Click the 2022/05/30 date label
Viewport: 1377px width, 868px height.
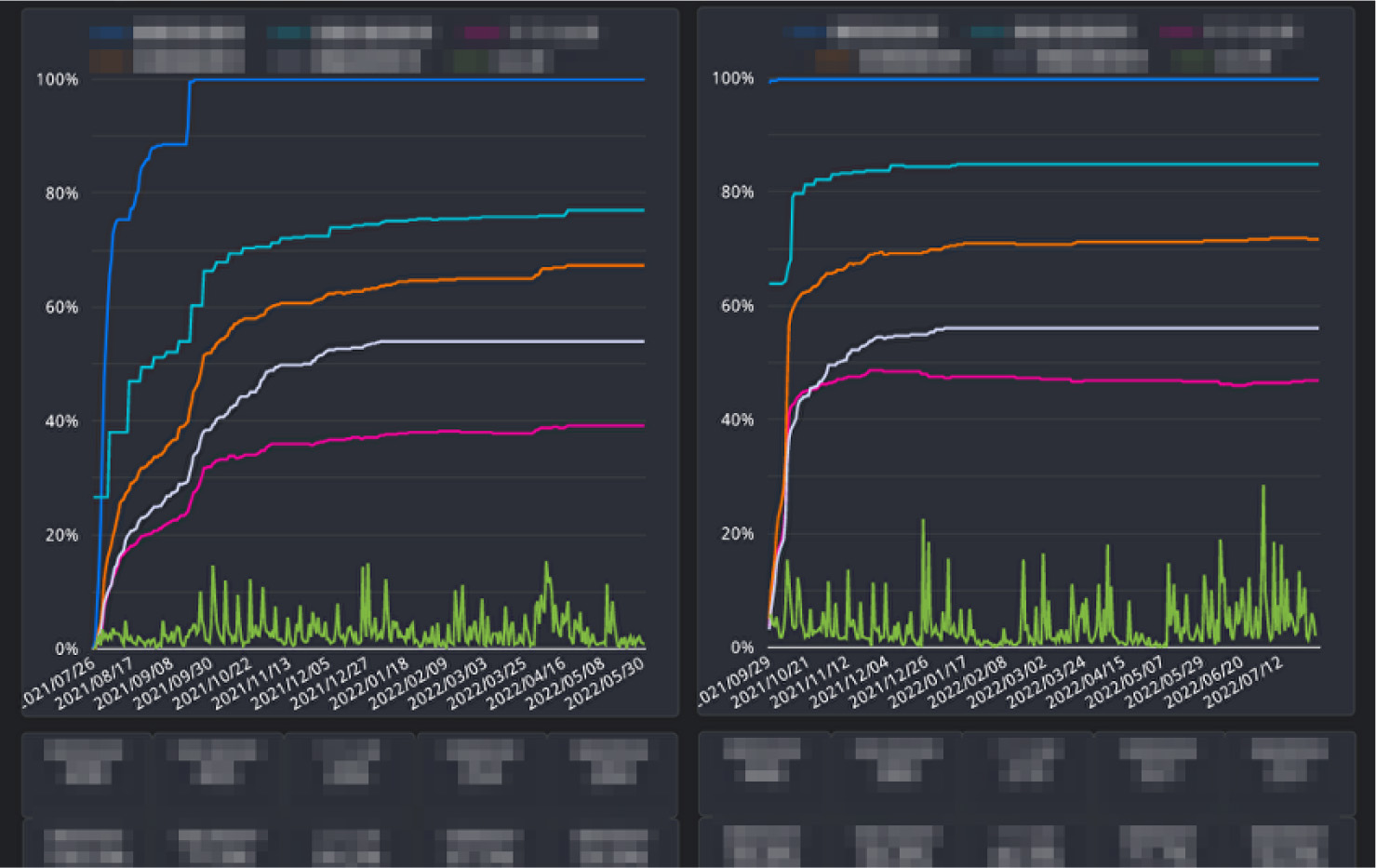pyautogui.click(x=605, y=685)
